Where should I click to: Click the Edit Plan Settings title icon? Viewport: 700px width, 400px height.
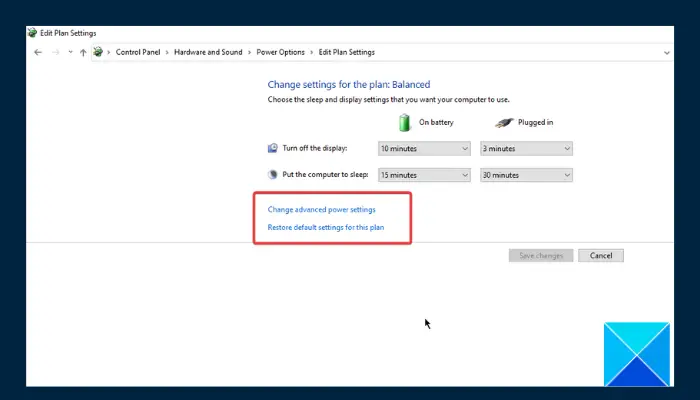32,33
